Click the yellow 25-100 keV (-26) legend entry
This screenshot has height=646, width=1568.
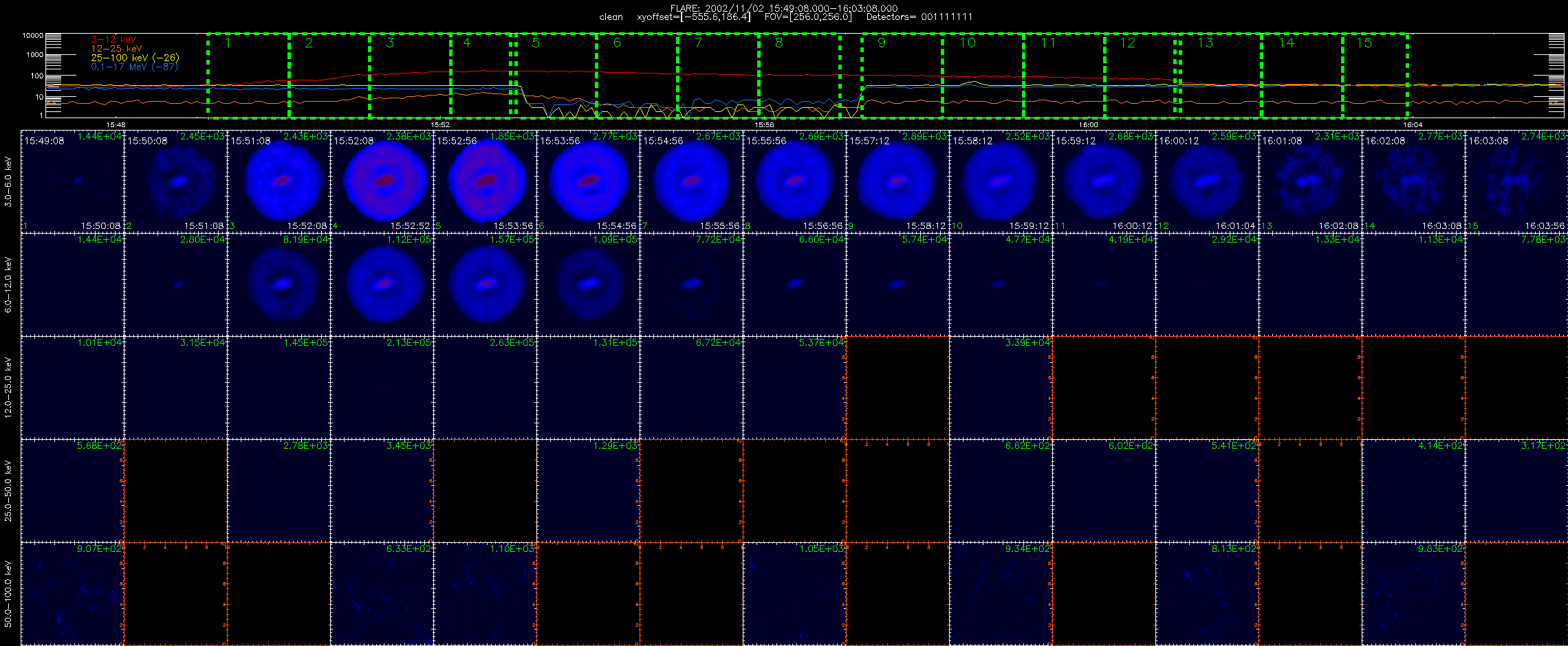(135, 58)
